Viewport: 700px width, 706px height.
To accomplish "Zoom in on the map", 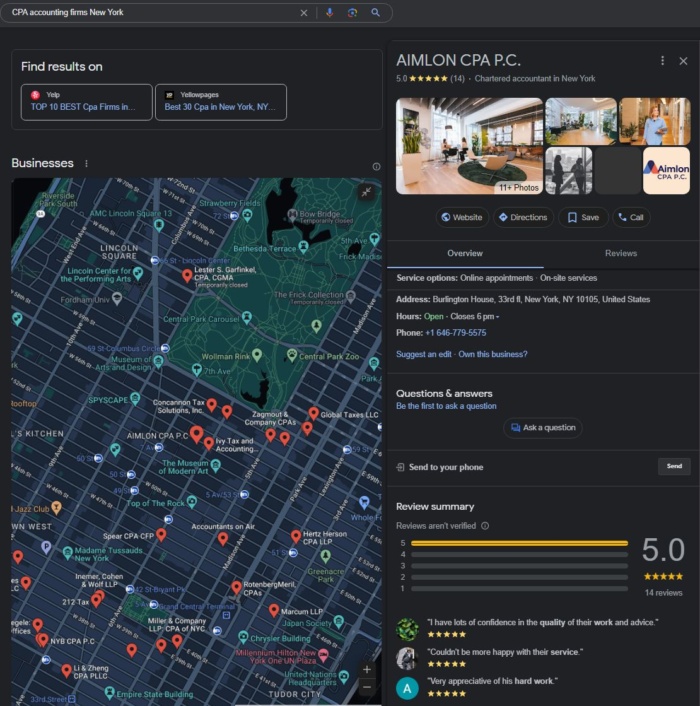I will (x=367, y=669).
